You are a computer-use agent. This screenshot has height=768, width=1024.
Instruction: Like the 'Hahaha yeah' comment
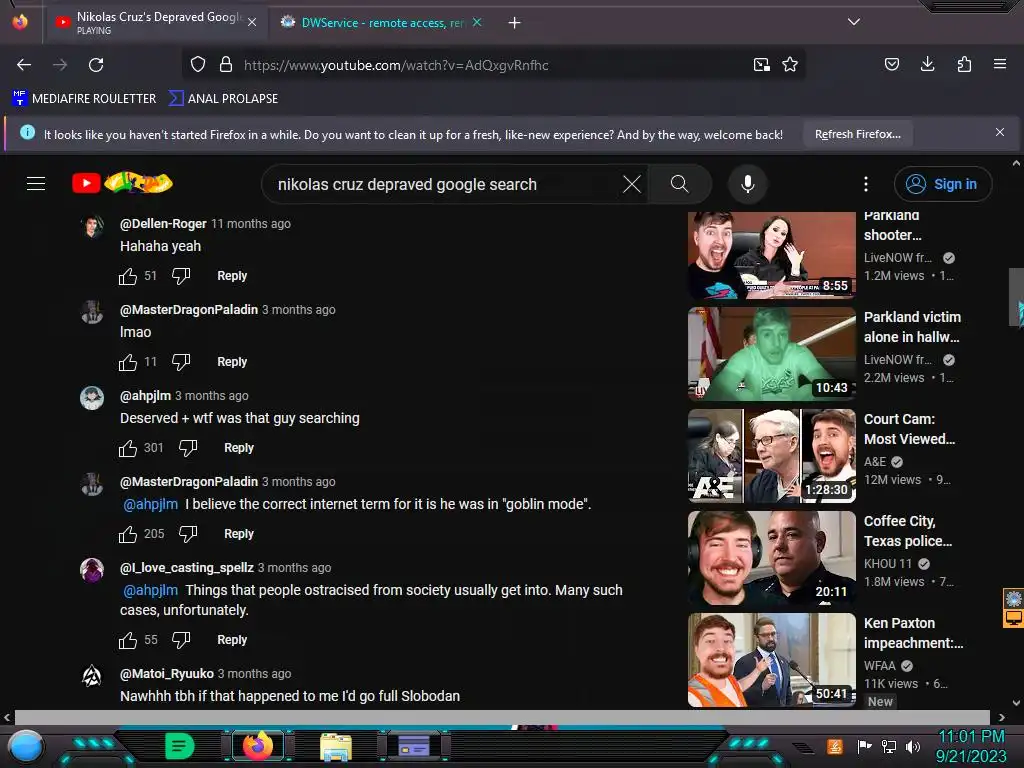(x=128, y=276)
